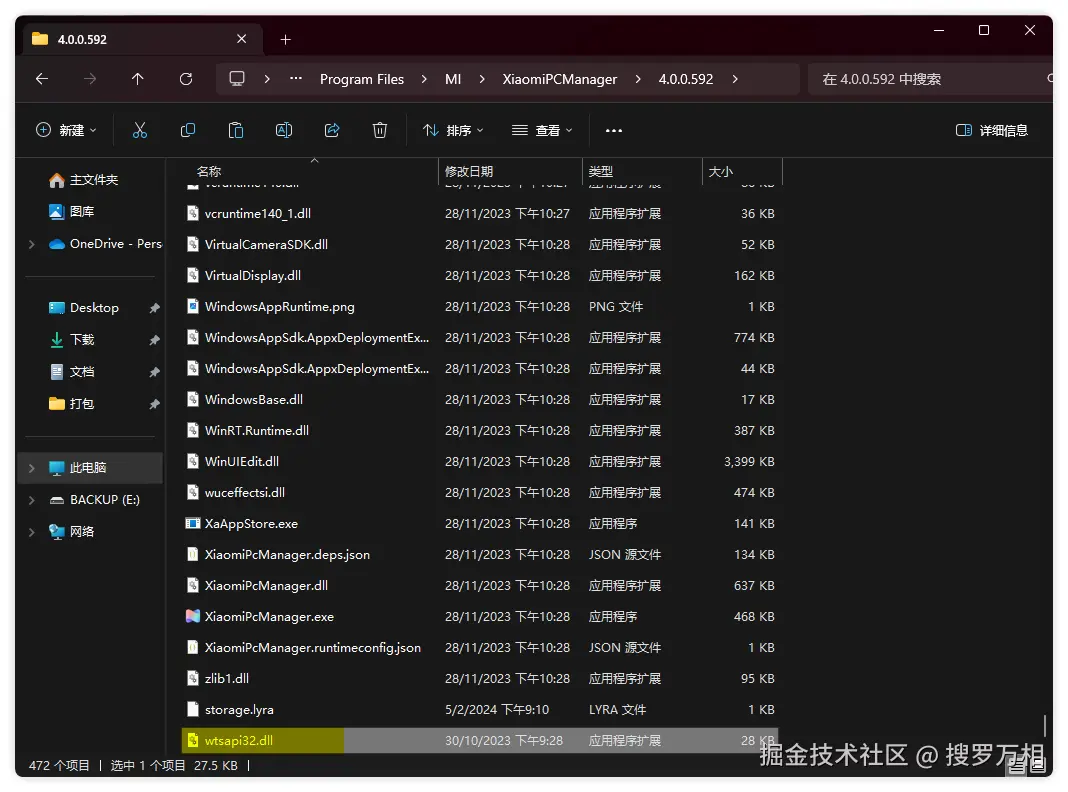The height and width of the screenshot is (792, 1068).
Task: Unpin Desktop via its pin icon
Action: click(155, 308)
